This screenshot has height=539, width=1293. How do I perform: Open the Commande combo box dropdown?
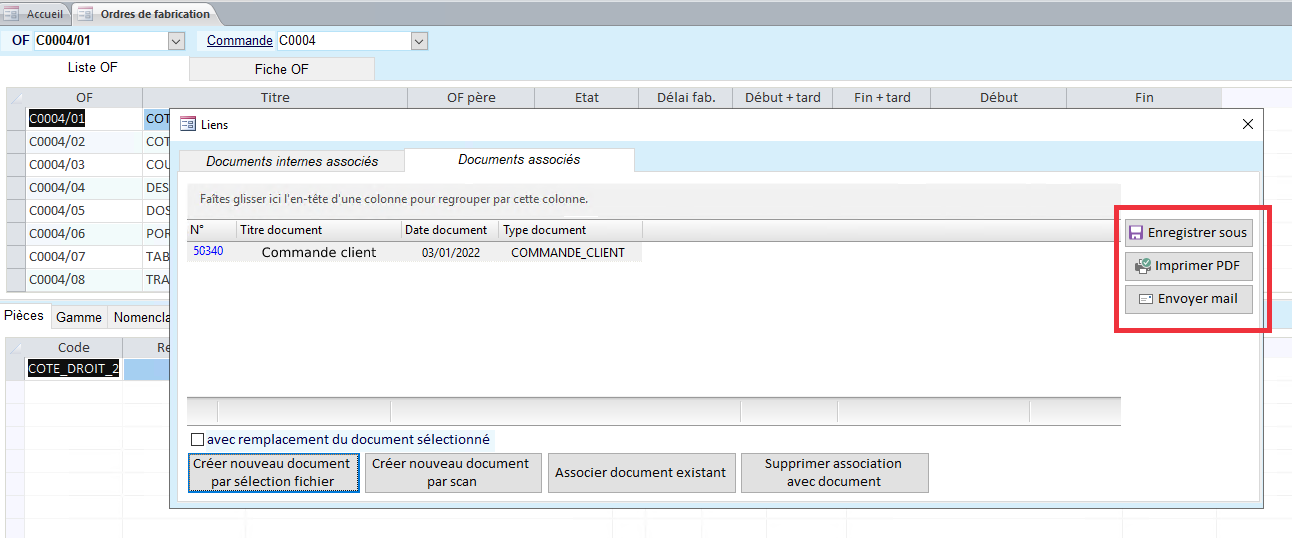419,41
